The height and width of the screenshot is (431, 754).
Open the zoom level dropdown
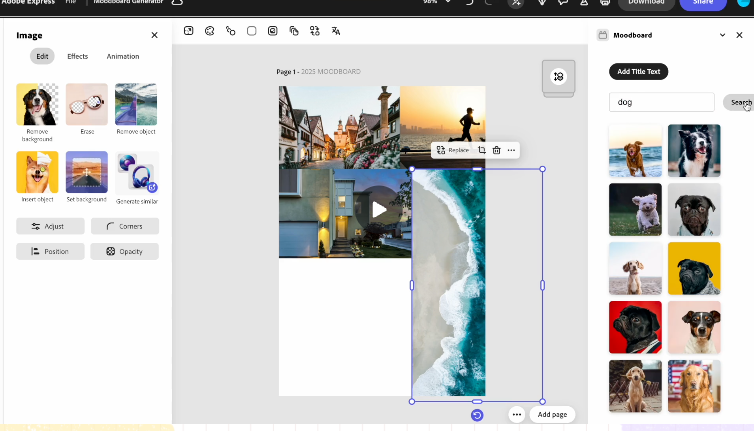(448, 1)
